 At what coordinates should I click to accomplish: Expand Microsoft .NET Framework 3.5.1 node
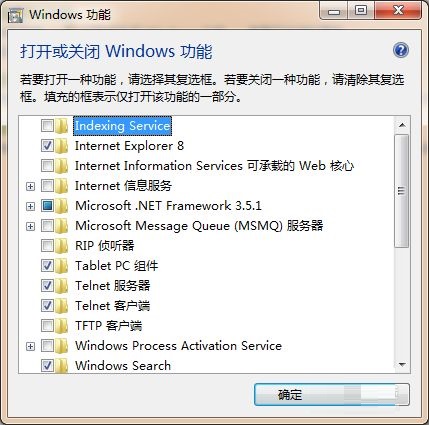pyautogui.click(x=30, y=206)
